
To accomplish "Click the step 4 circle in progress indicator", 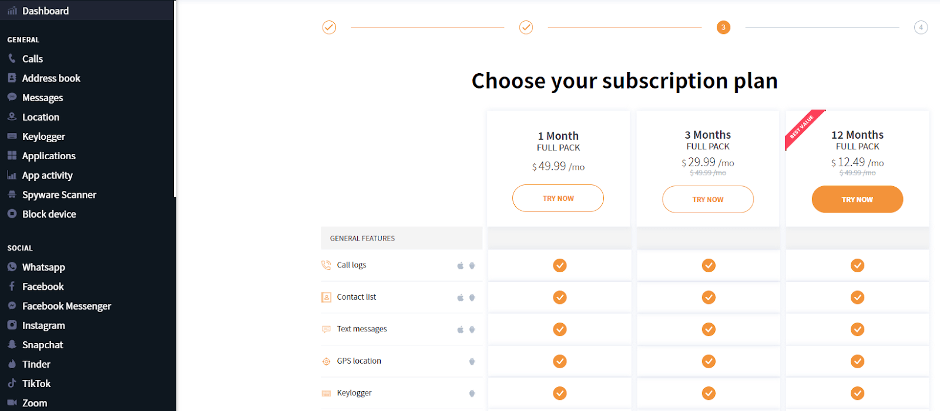I will pyautogui.click(x=921, y=28).
